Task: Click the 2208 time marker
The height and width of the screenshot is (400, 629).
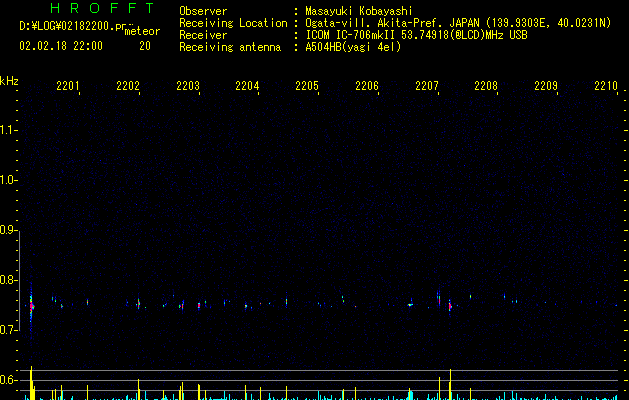Action: [x=486, y=85]
